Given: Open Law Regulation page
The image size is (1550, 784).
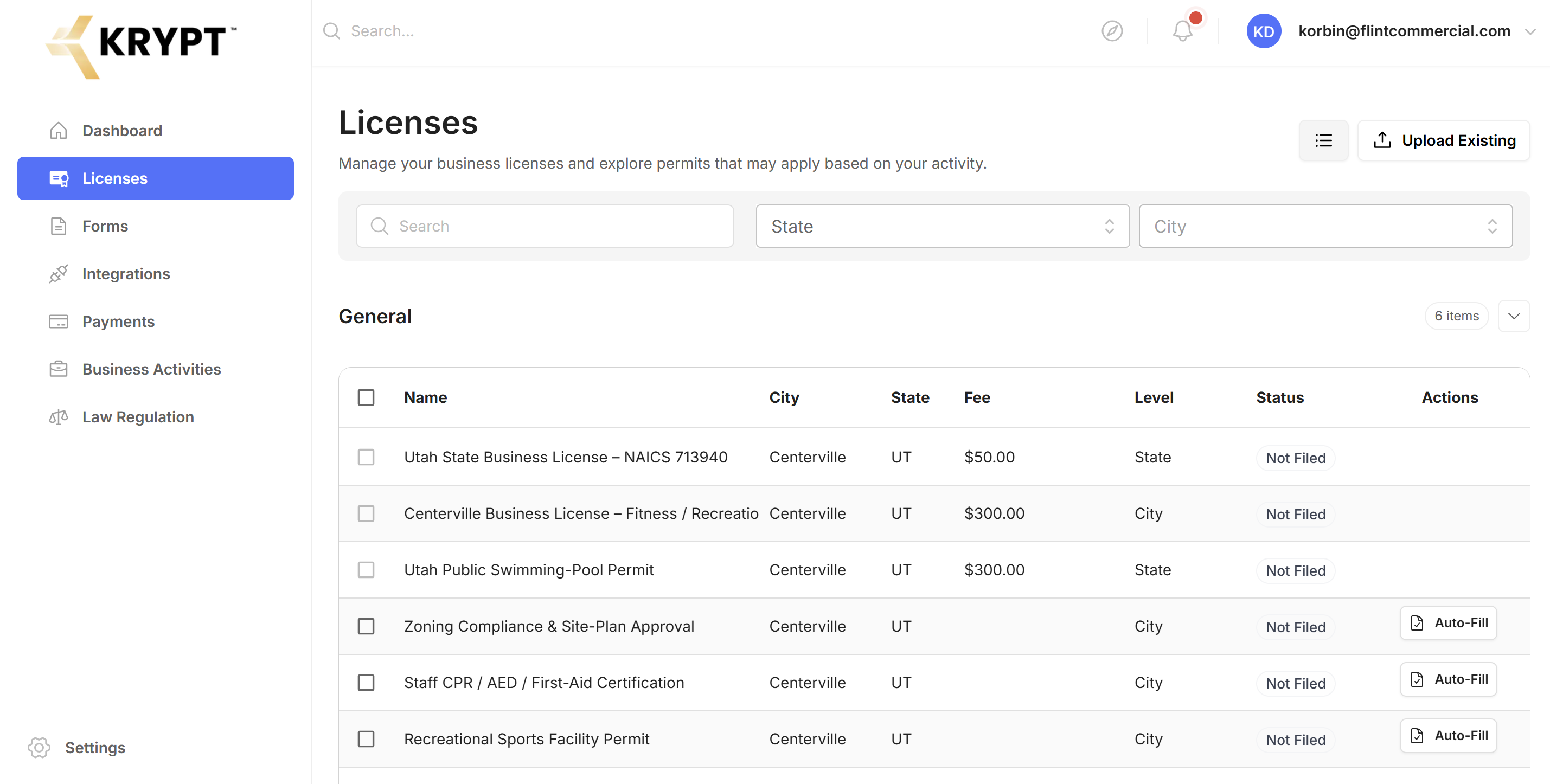Looking at the screenshot, I should (x=155, y=417).
